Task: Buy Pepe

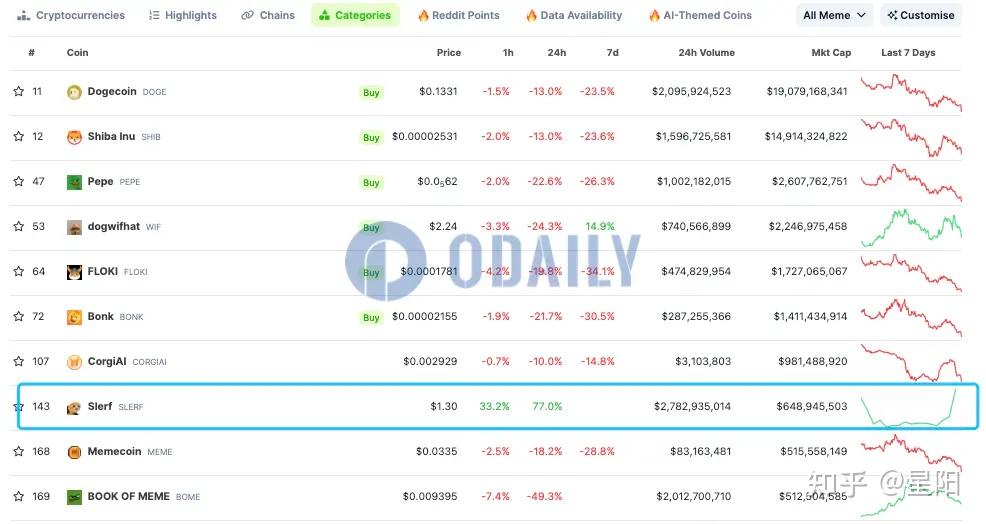Action: coord(371,182)
